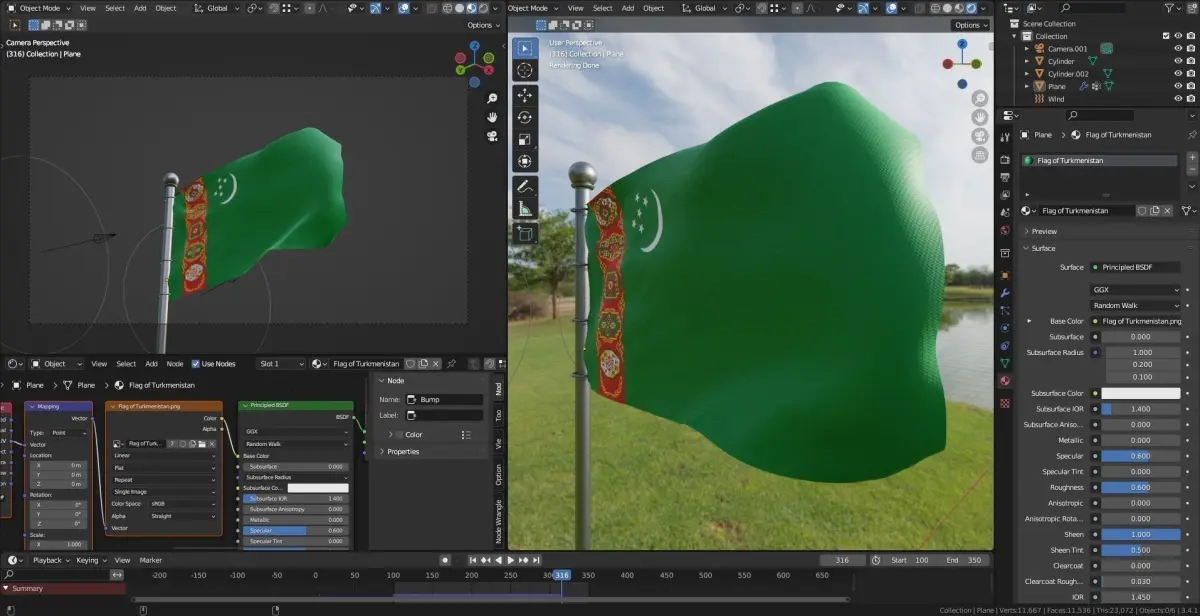
Task: Select the Scale tool in right viewport
Action: click(525, 139)
